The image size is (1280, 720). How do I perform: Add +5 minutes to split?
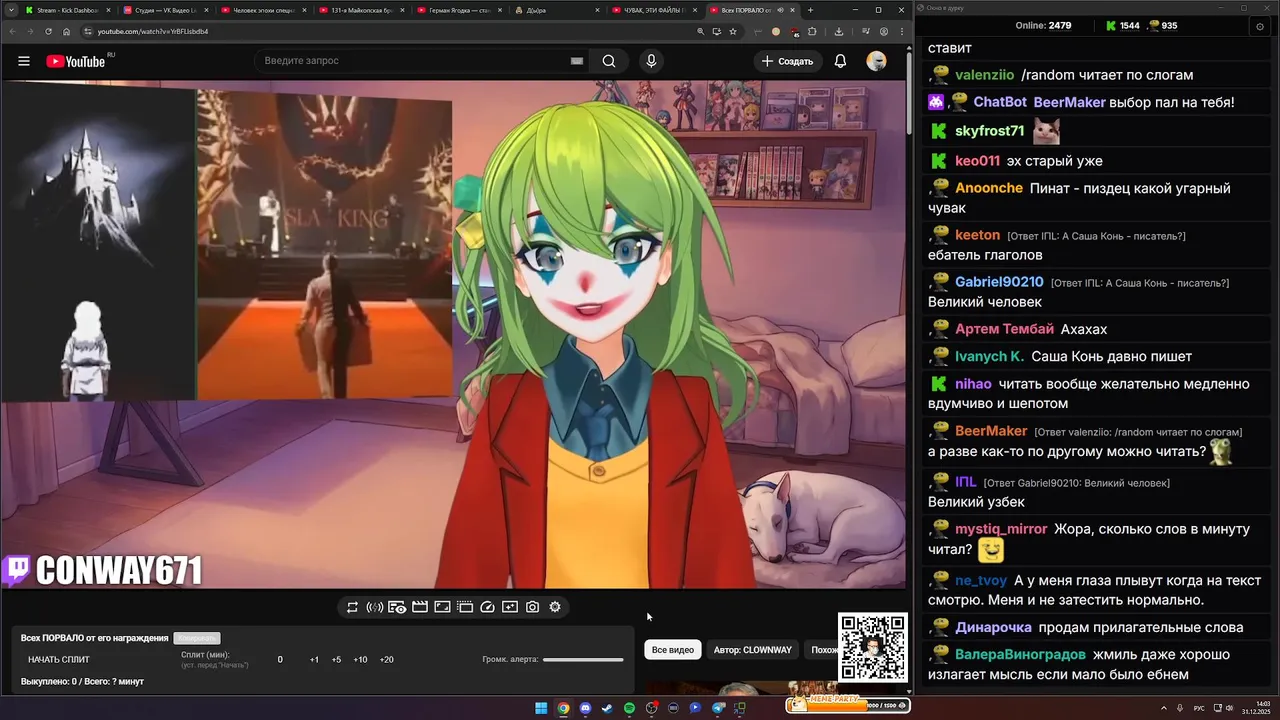pyautogui.click(x=336, y=660)
